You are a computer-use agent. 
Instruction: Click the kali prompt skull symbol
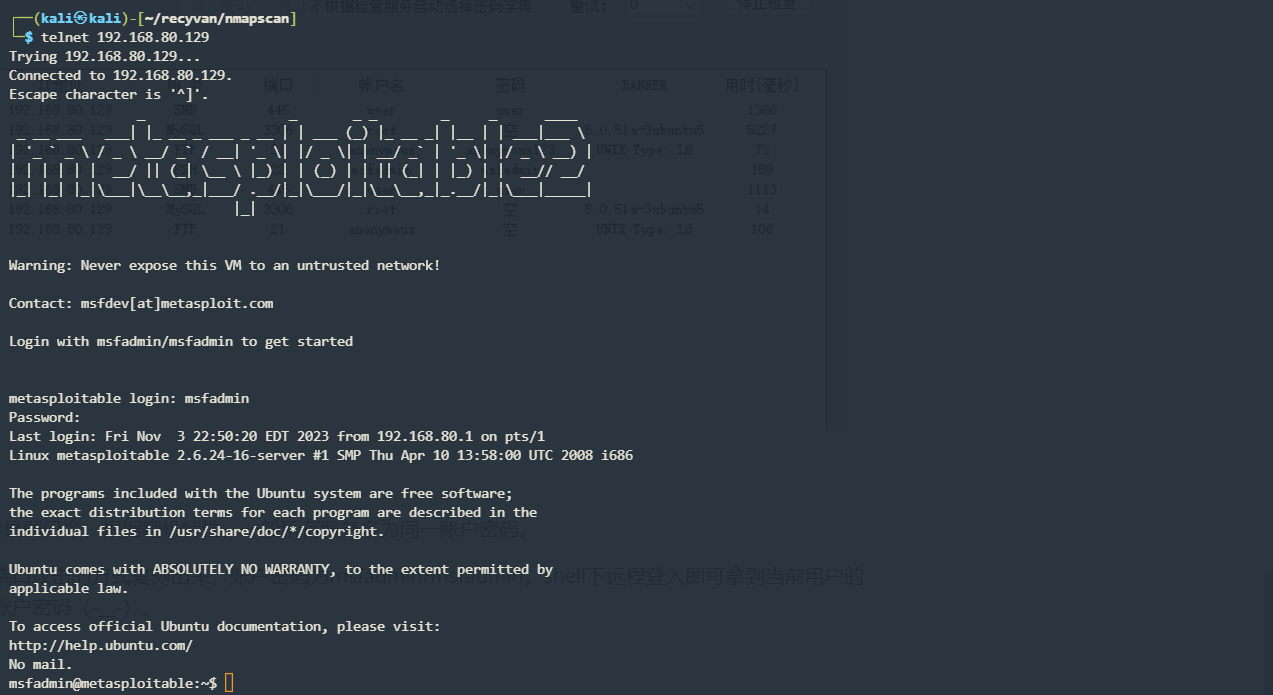80,18
